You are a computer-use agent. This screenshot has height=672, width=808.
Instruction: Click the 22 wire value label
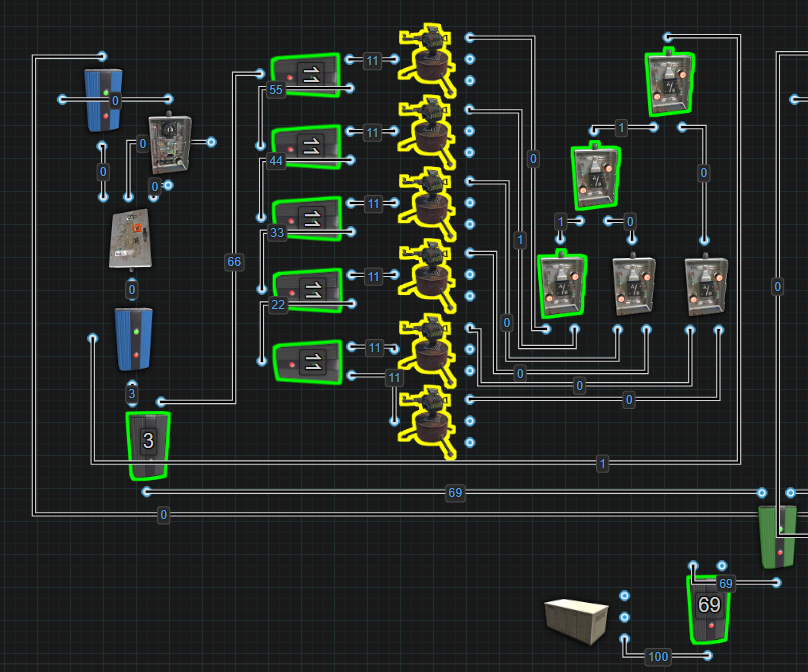pos(278,305)
